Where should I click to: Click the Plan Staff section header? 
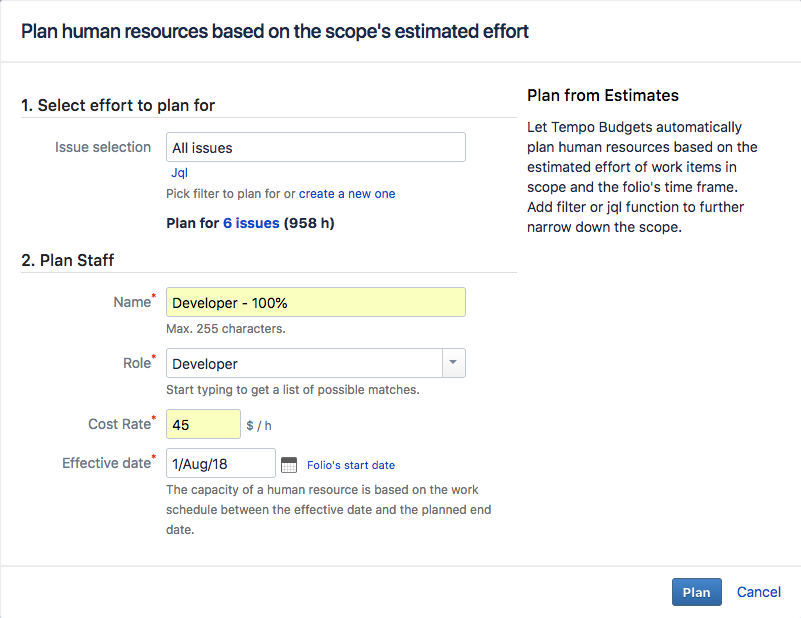click(68, 260)
